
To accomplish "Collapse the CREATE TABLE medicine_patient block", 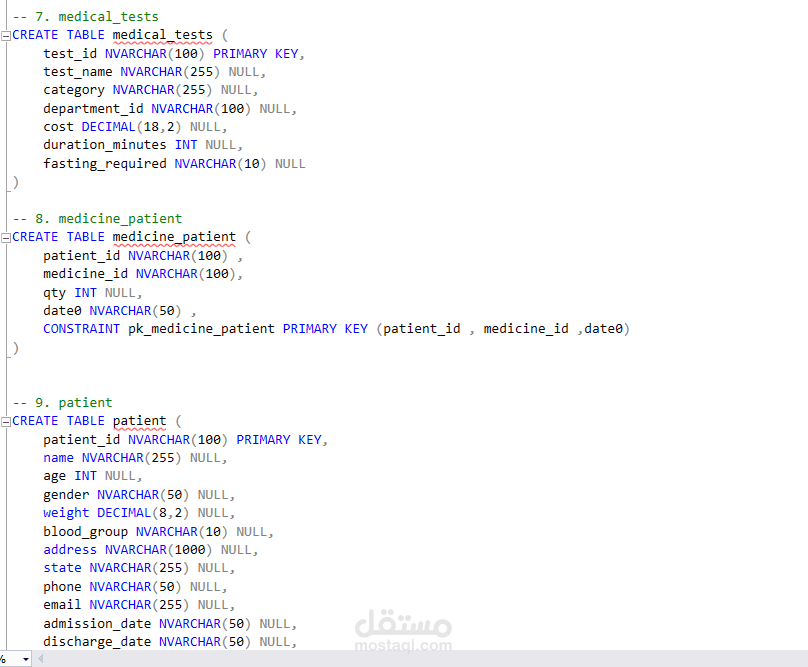I will [x=6, y=238].
